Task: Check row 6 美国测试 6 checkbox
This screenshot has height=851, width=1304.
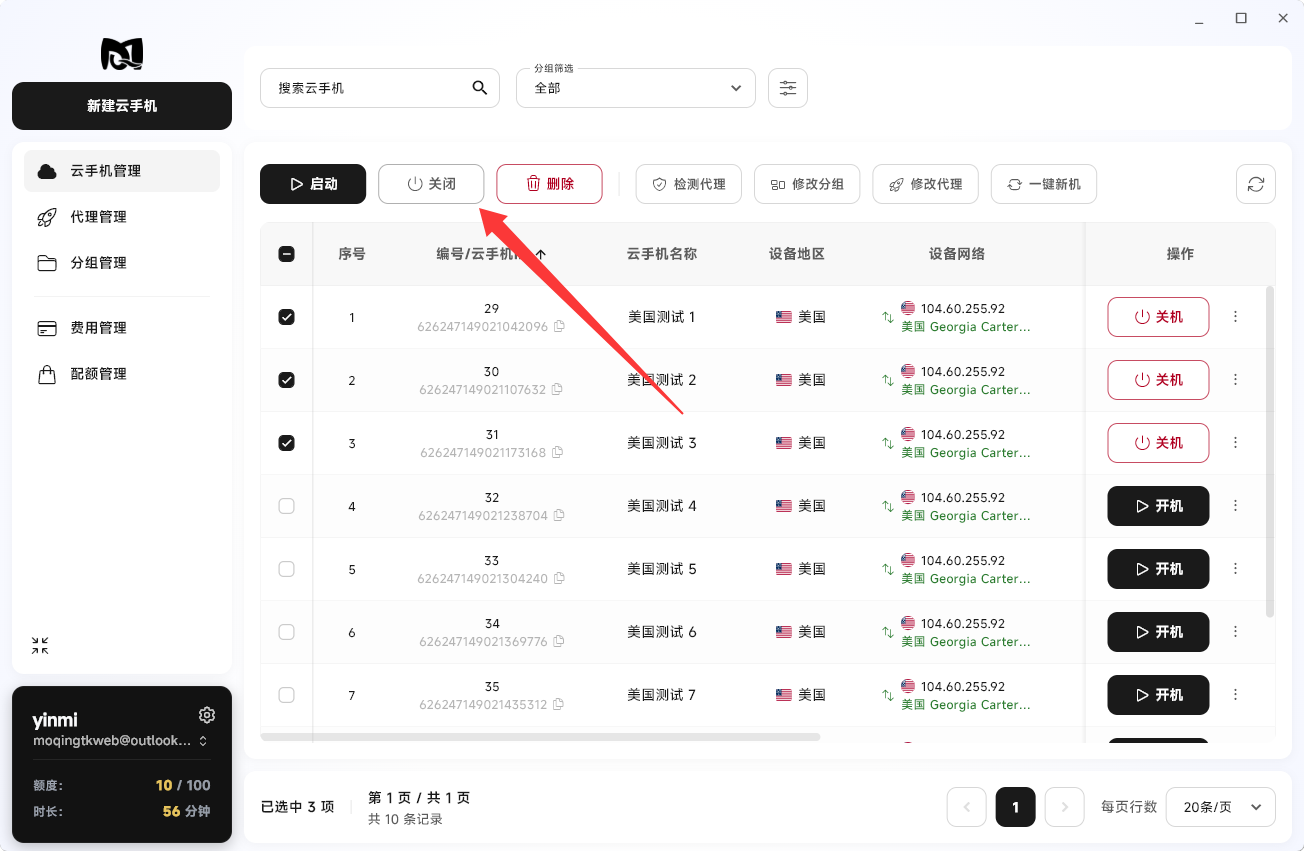Action: point(286,632)
